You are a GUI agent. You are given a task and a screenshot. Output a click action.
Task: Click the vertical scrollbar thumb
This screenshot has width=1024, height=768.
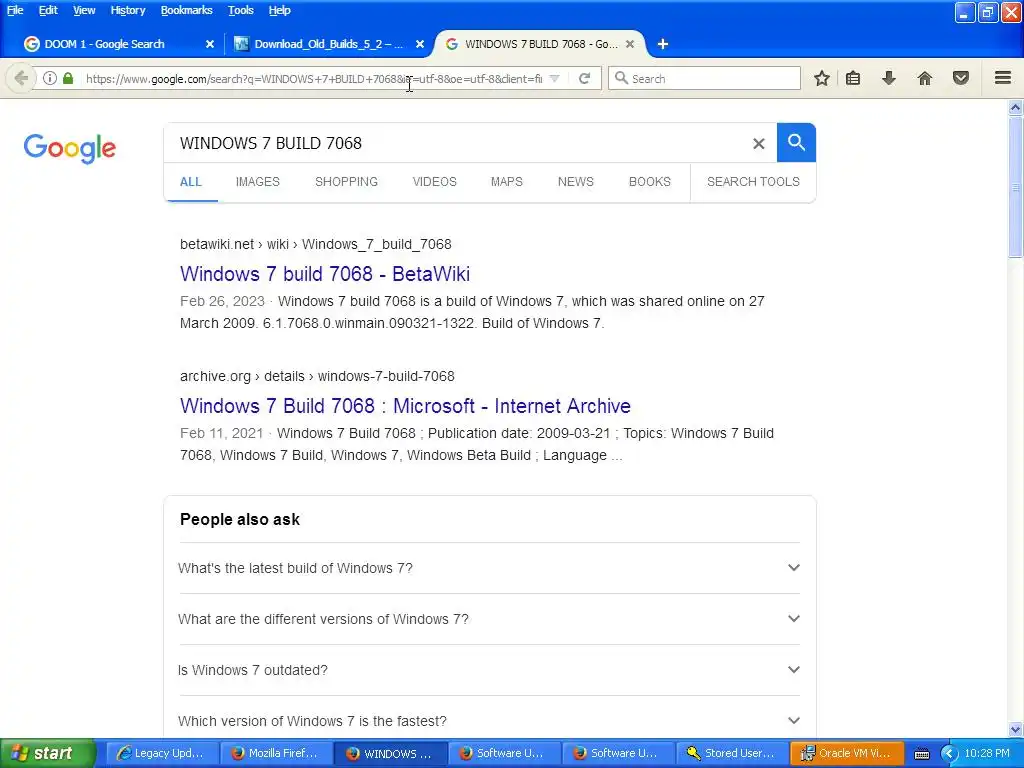(1016, 187)
